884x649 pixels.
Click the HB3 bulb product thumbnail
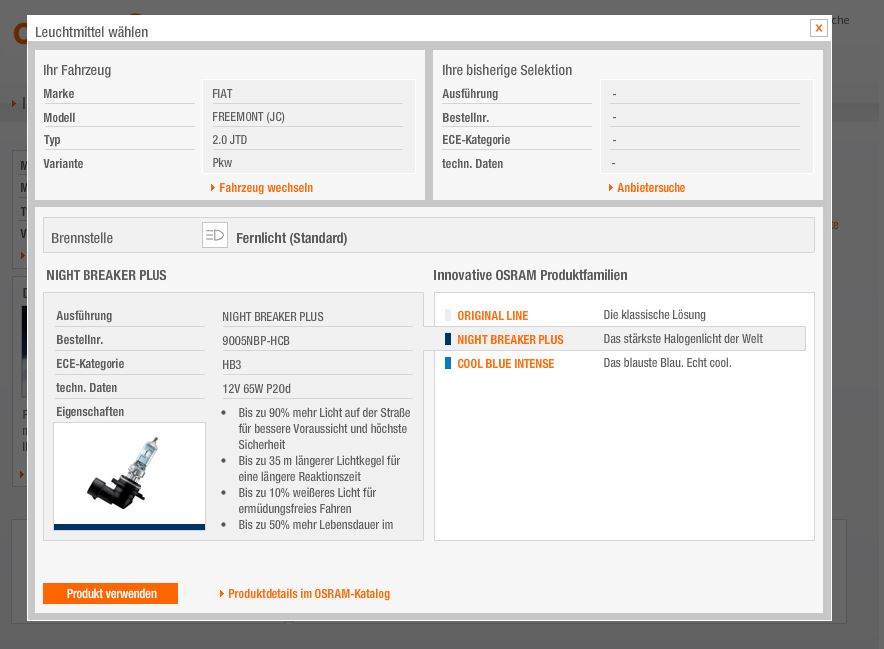click(129, 476)
